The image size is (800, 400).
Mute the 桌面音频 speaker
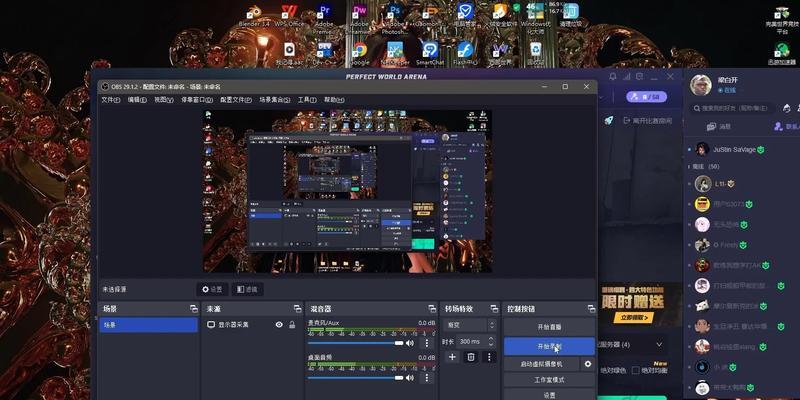pos(410,378)
